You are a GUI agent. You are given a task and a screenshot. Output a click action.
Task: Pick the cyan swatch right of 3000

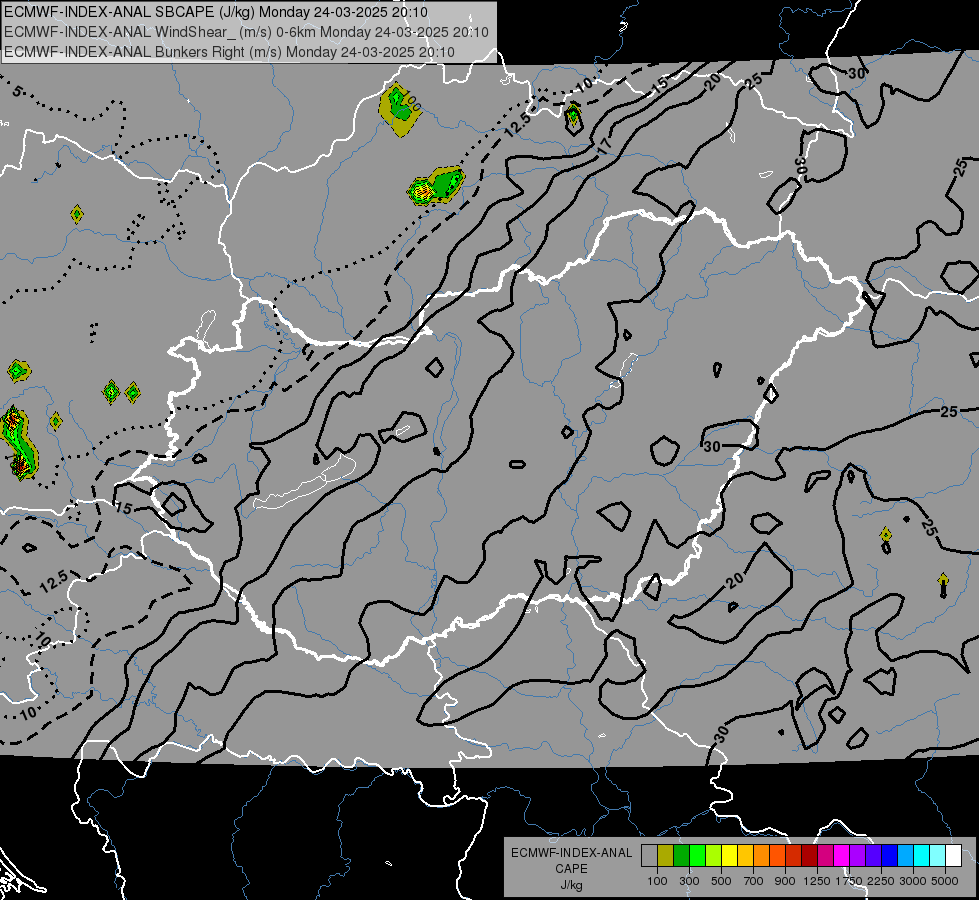[x=922, y=856]
